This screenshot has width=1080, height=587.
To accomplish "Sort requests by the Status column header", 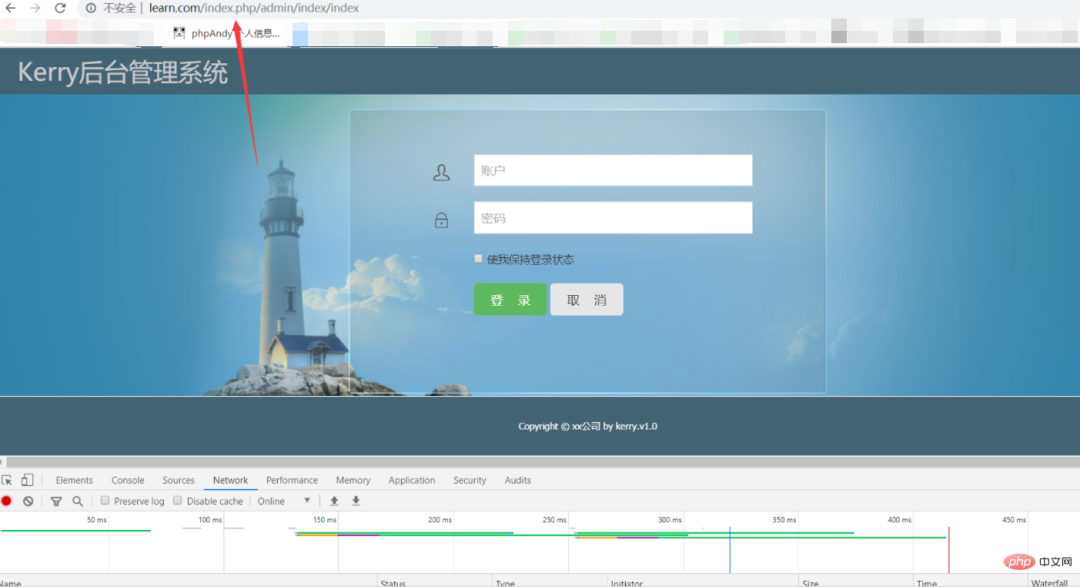I will click(392, 582).
